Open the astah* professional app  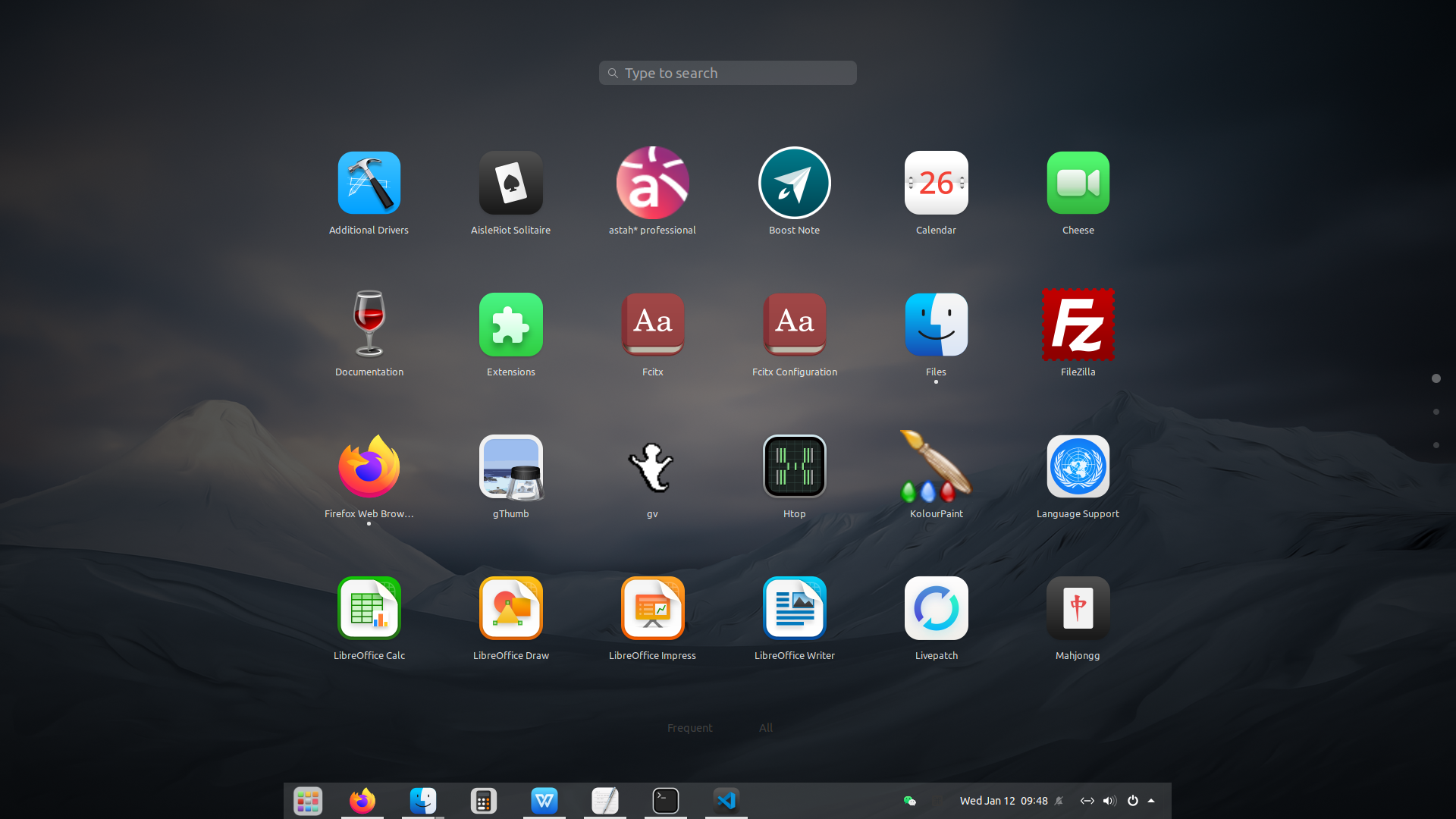pyautogui.click(x=652, y=183)
